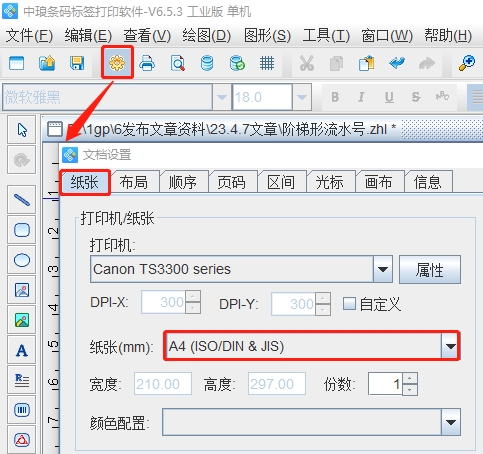
Task: Switch to the 布局 tab
Action: point(134,182)
